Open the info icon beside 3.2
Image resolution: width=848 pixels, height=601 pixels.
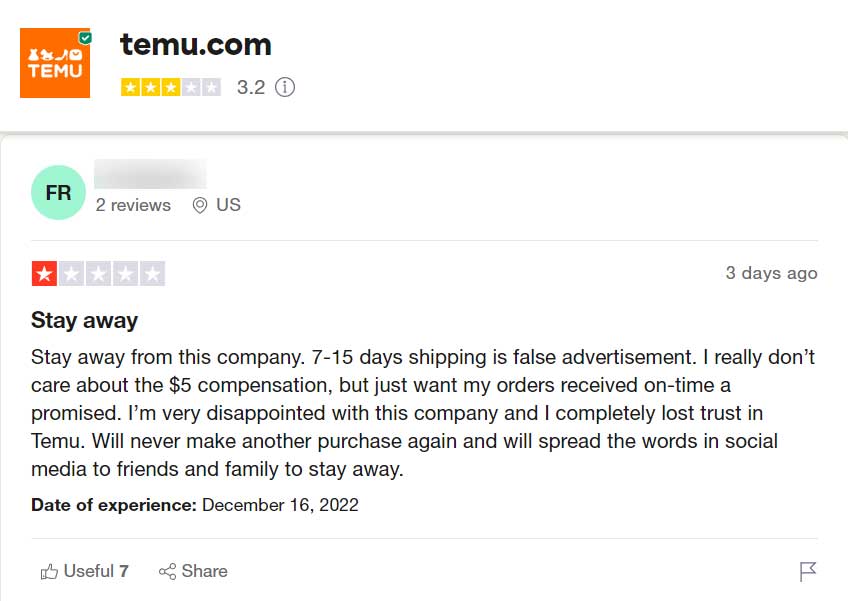point(285,87)
